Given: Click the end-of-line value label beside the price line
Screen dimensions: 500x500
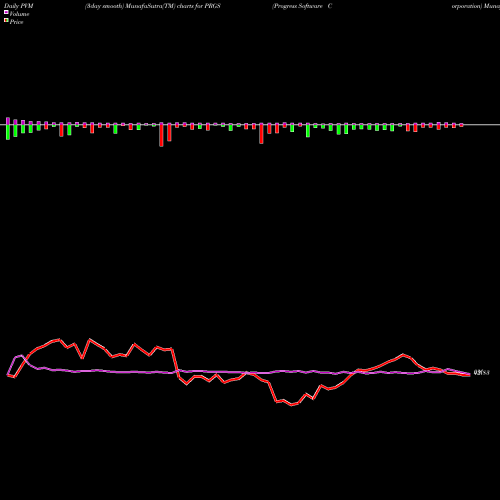Looking at the screenshot, I should [x=481, y=373].
